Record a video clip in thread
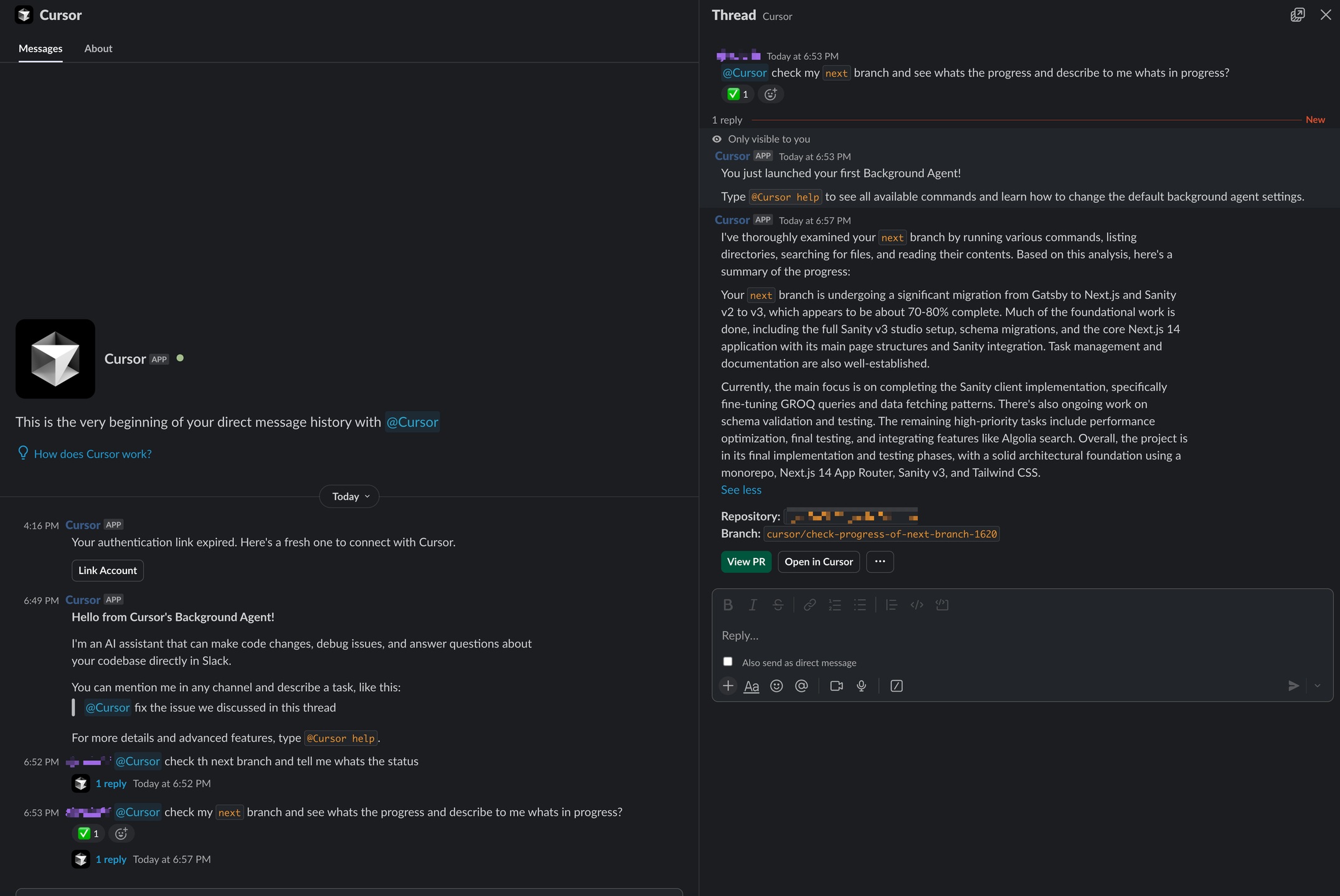Screen dimensions: 1340x896 836,686
